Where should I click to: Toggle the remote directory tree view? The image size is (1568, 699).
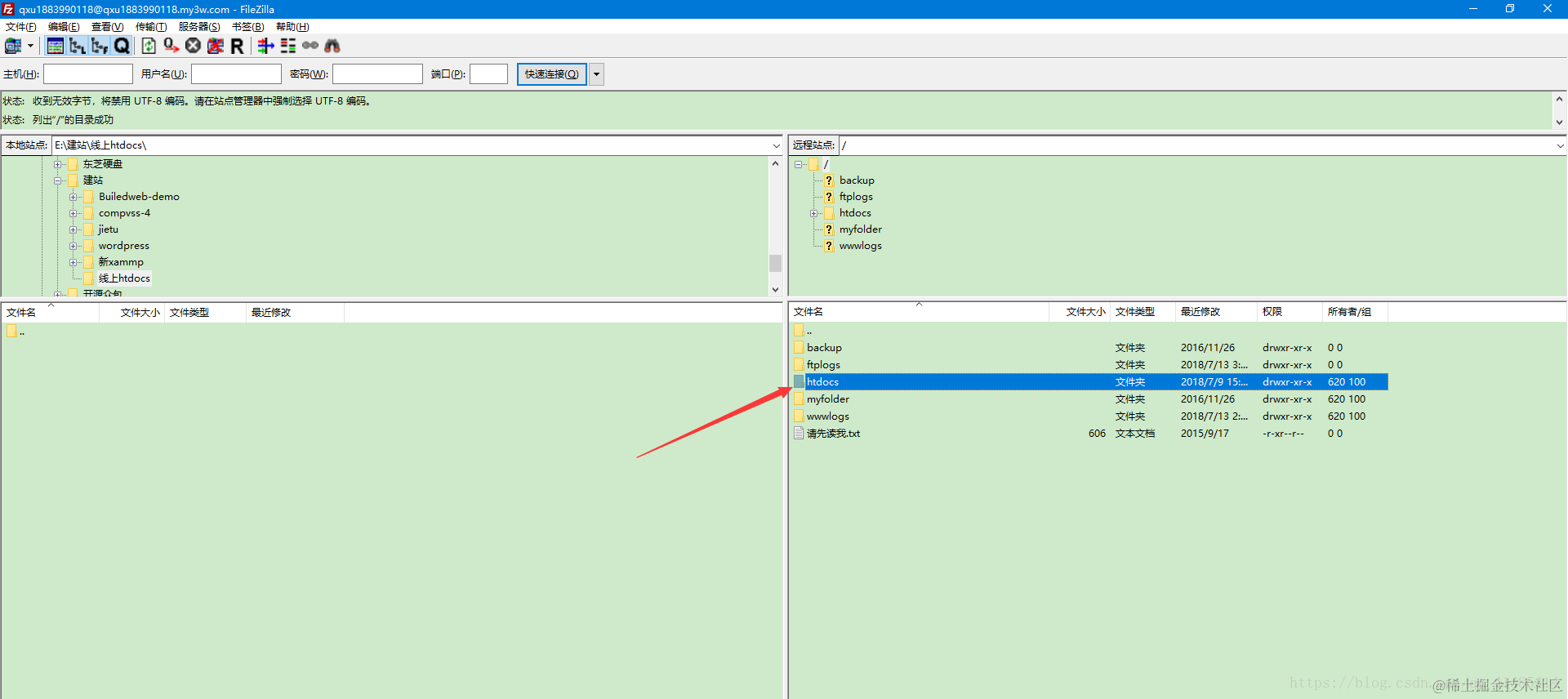(100, 46)
